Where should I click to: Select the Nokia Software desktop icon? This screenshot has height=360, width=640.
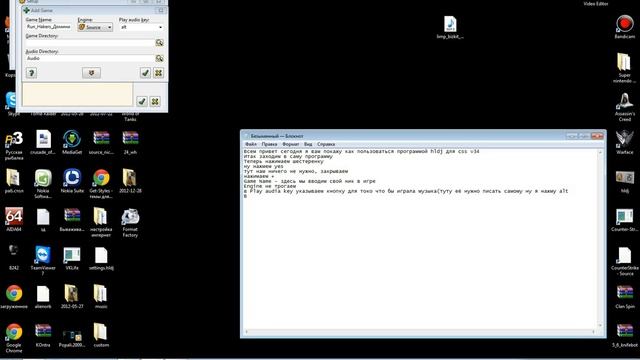(43, 184)
